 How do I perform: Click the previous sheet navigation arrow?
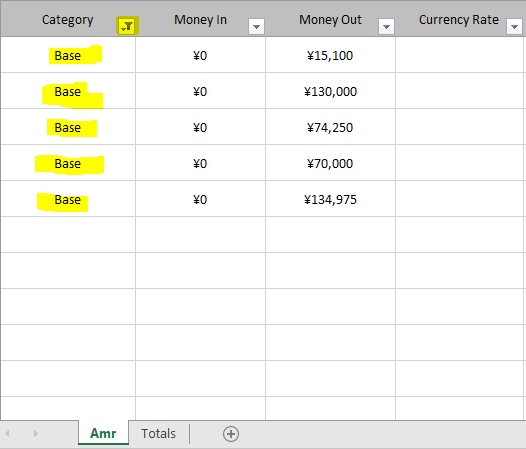click(x=7, y=433)
